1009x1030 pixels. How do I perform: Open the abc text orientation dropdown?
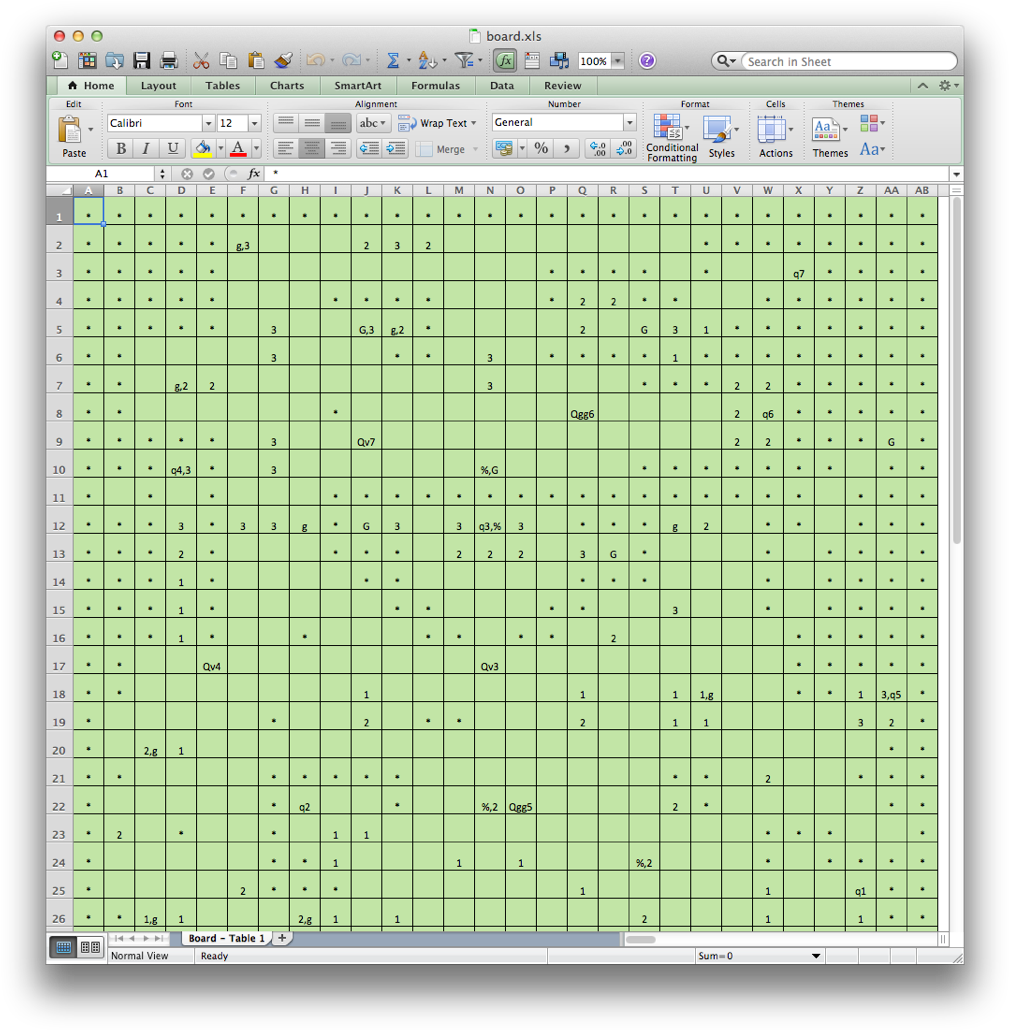[x=373, y=123]
